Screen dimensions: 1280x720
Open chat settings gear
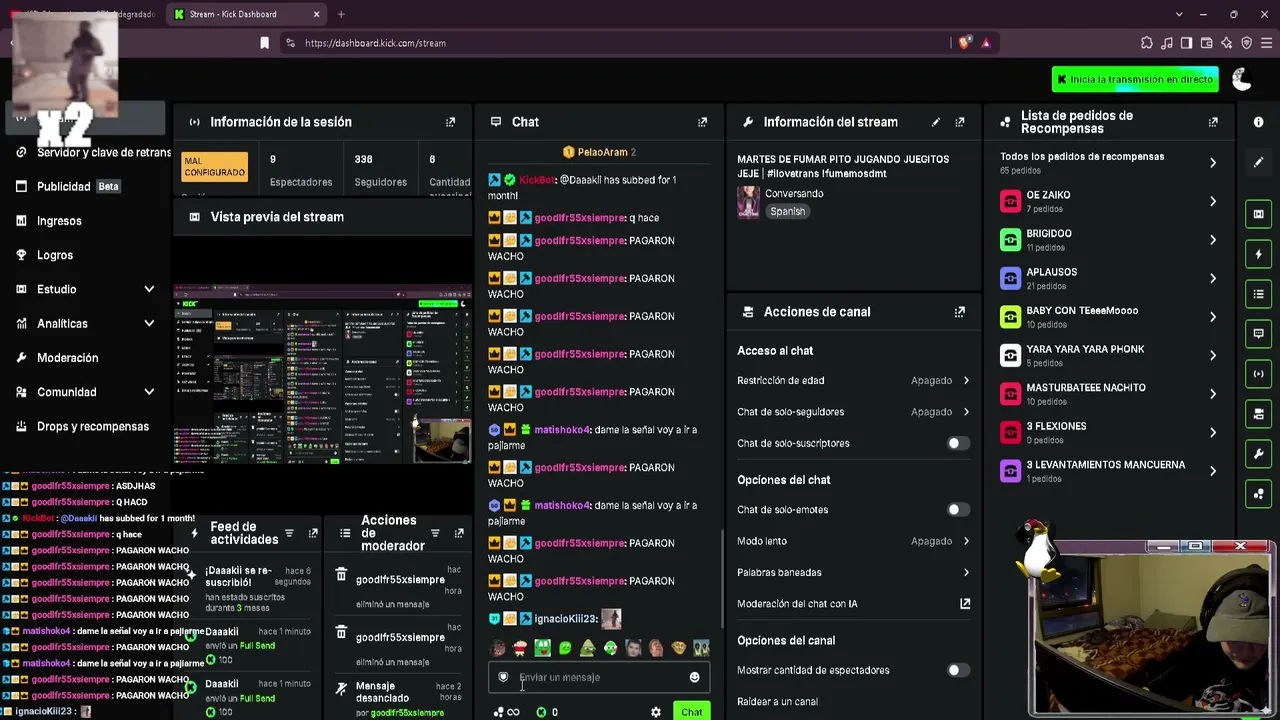coord(656,712)
